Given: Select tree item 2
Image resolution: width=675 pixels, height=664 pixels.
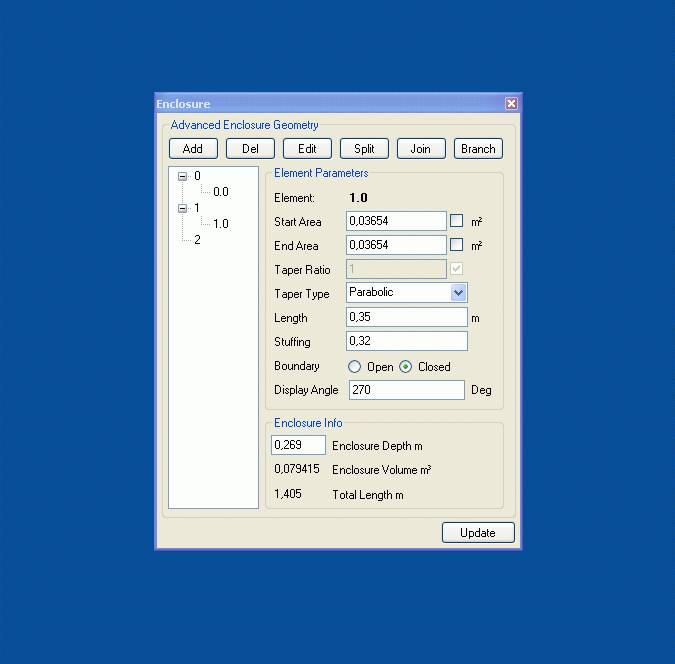Looking at the screenshot, I should pos(197,240).
